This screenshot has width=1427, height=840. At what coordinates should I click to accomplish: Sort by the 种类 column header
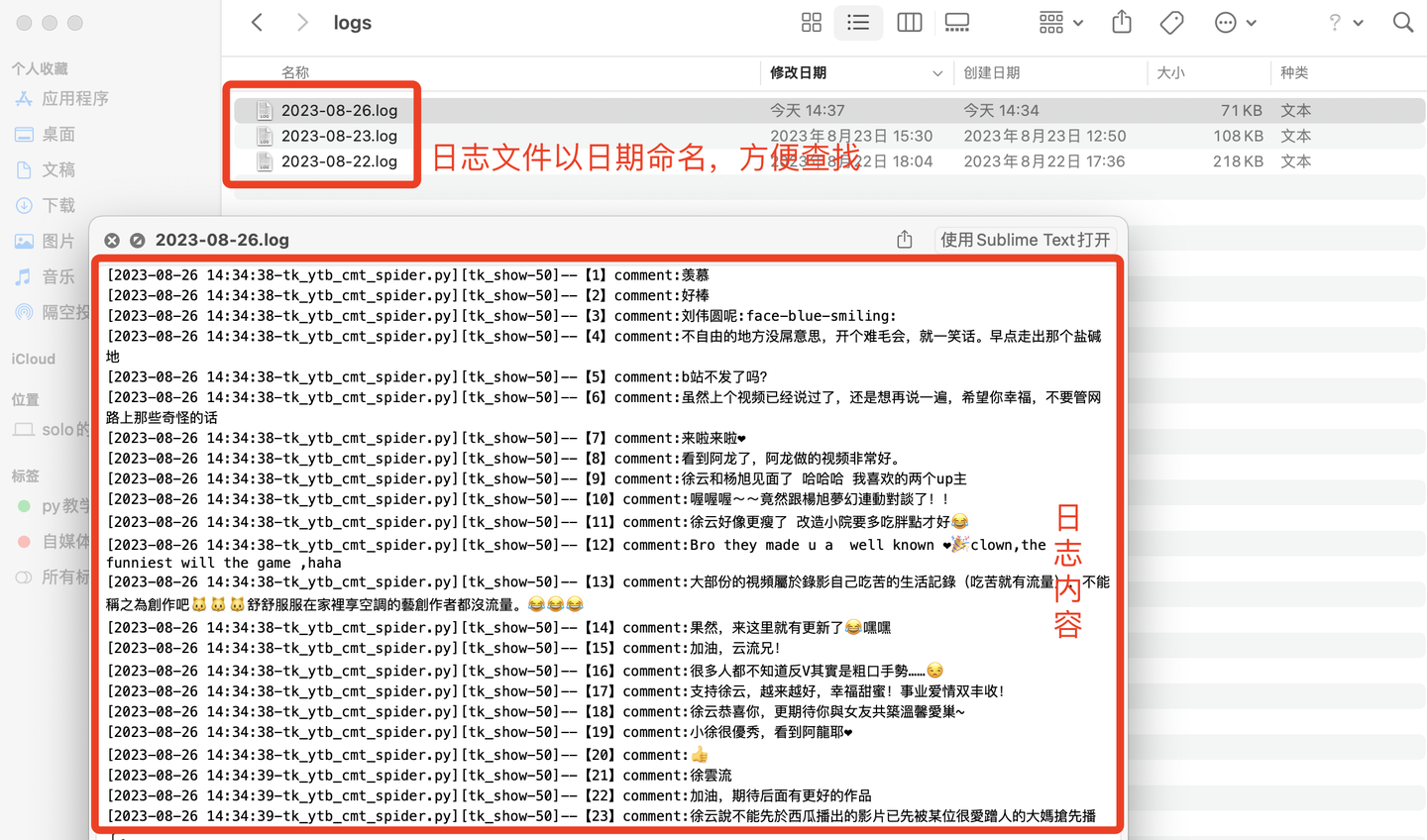pos(1294,72)
